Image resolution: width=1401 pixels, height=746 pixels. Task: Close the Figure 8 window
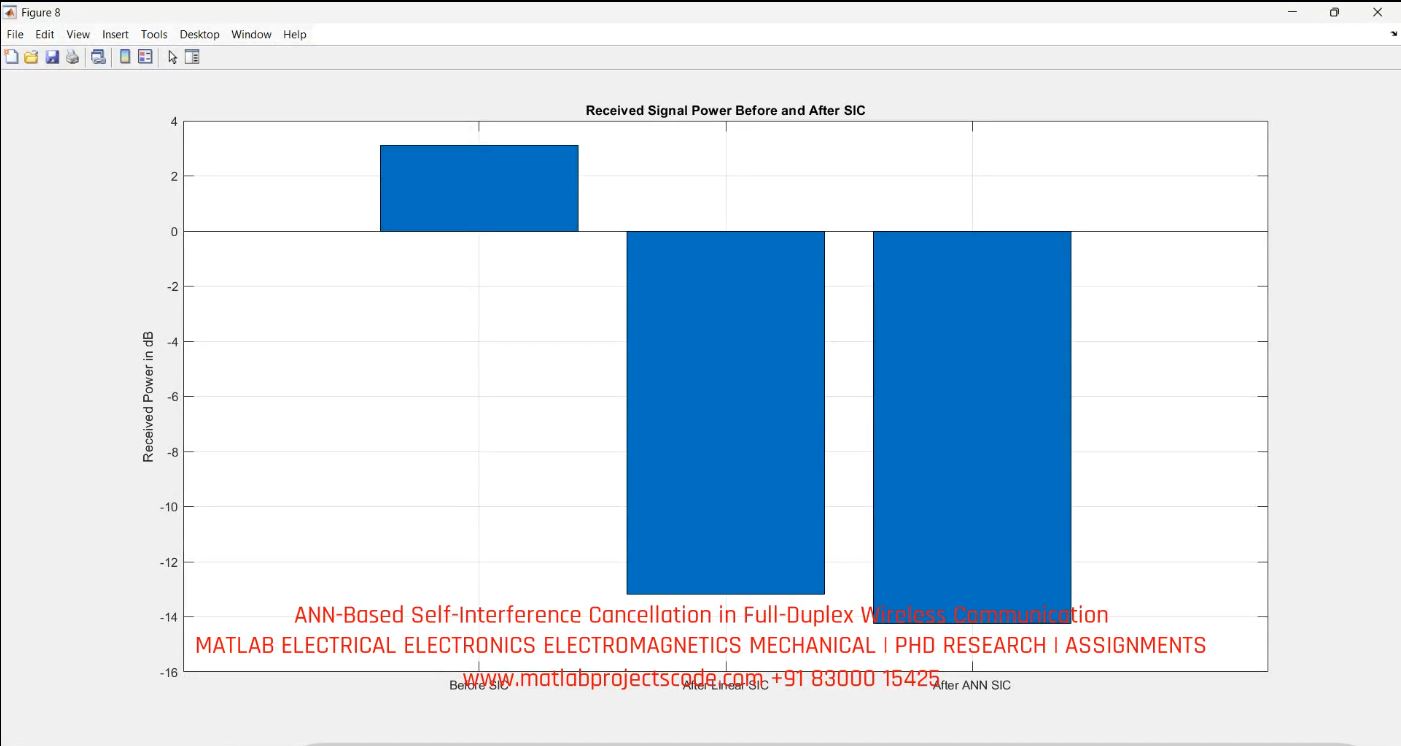[1378, 12]
